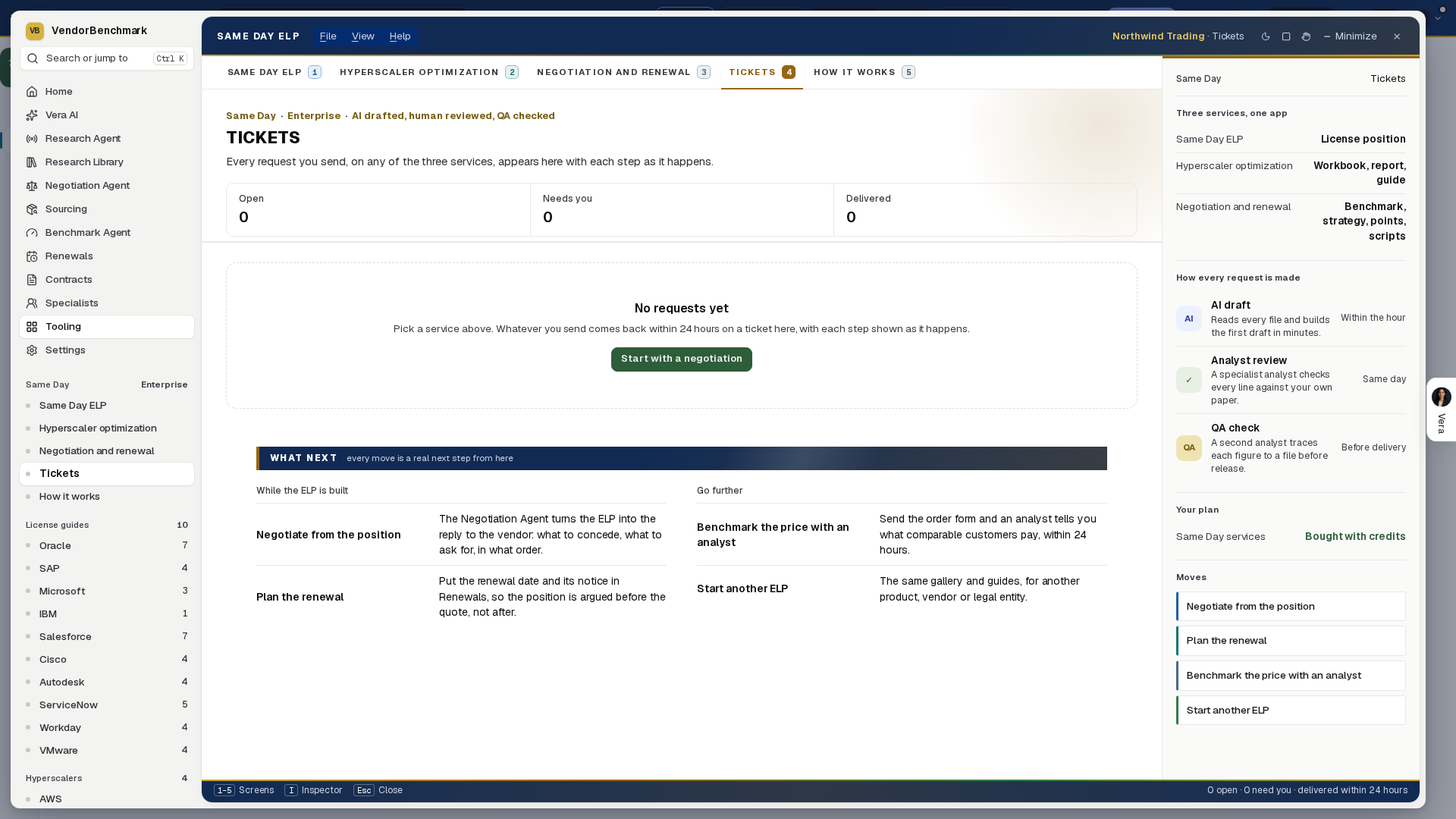The width and height of the screenshot is (1456, 819).
Task: Click the hand icon in title bar
Action: (x=1306, y=36)
